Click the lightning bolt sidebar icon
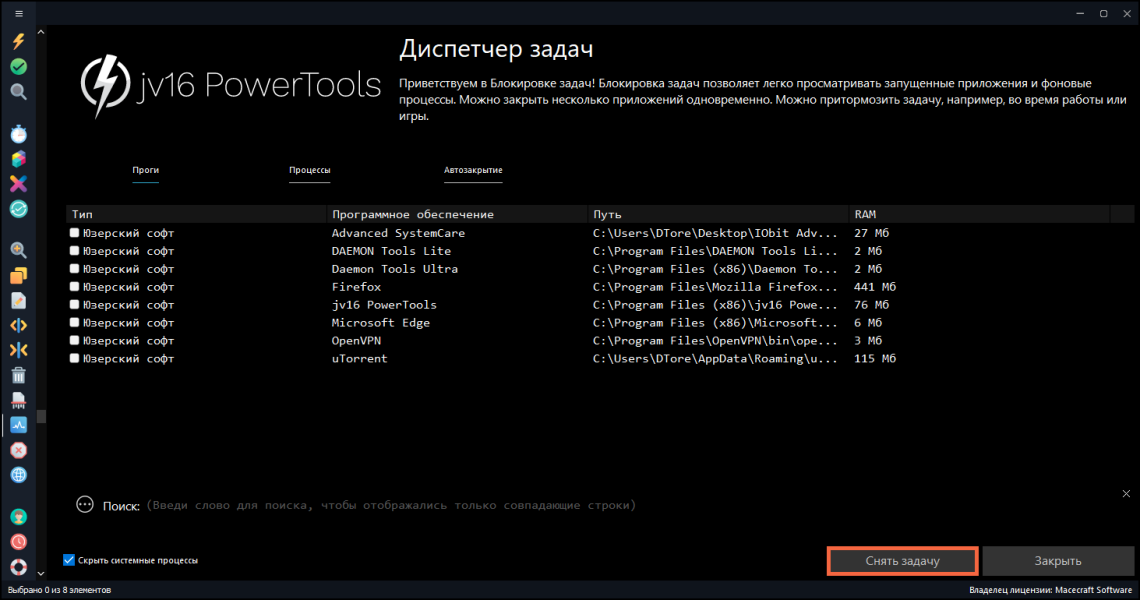The height and width of the screenshot is (600, 1140). click(18, 41)
